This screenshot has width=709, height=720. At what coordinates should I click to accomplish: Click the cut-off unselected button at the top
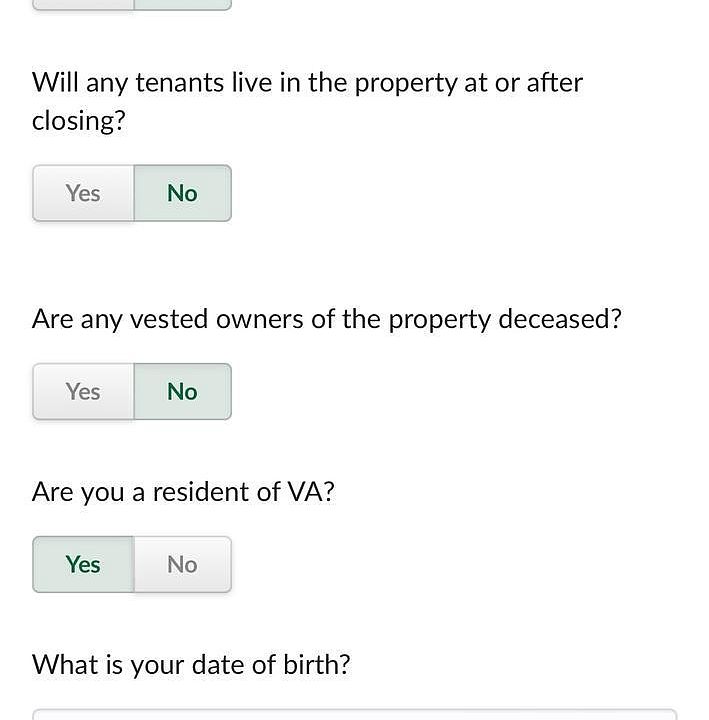(x=83, y=5)
